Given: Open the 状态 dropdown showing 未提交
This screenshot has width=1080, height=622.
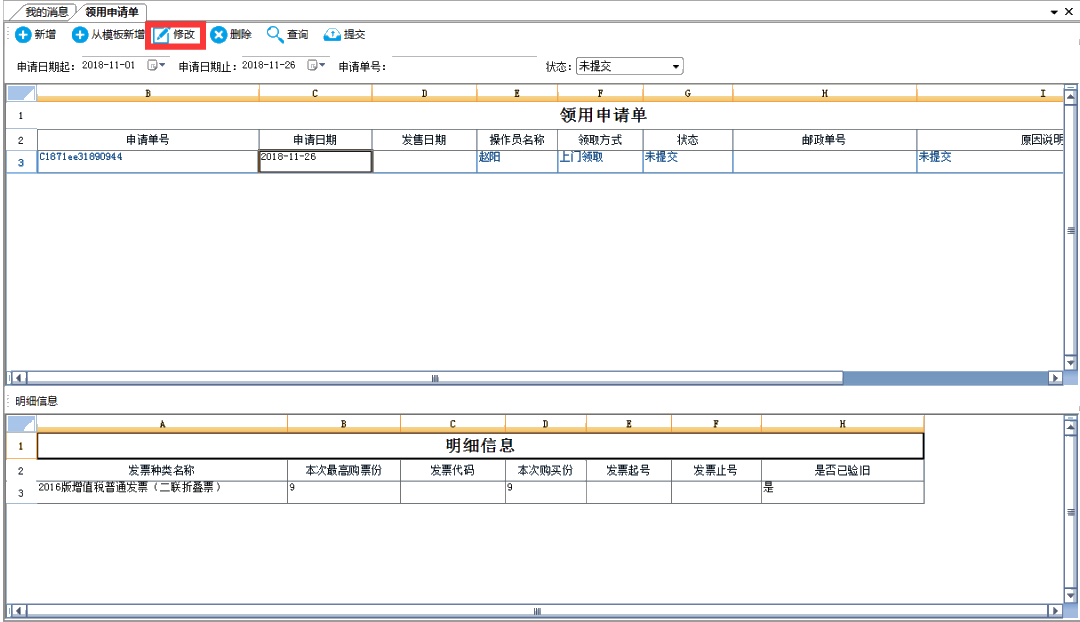Looking at the screenshot, I should point(629,66).
